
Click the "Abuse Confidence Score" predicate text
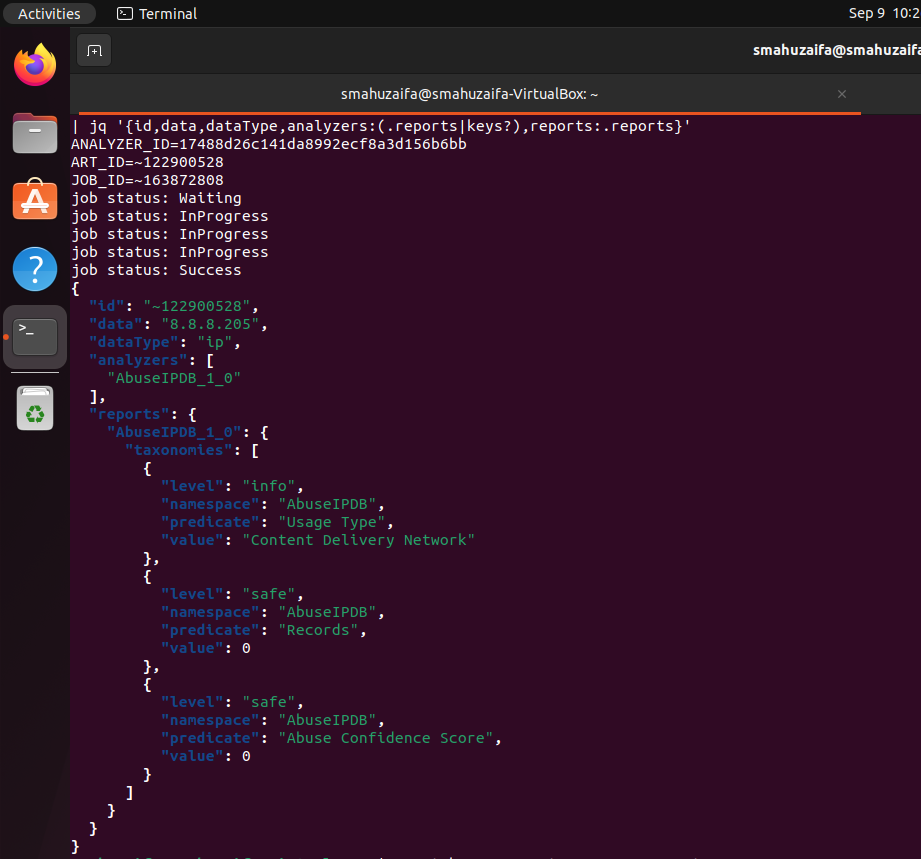point(389,738)
